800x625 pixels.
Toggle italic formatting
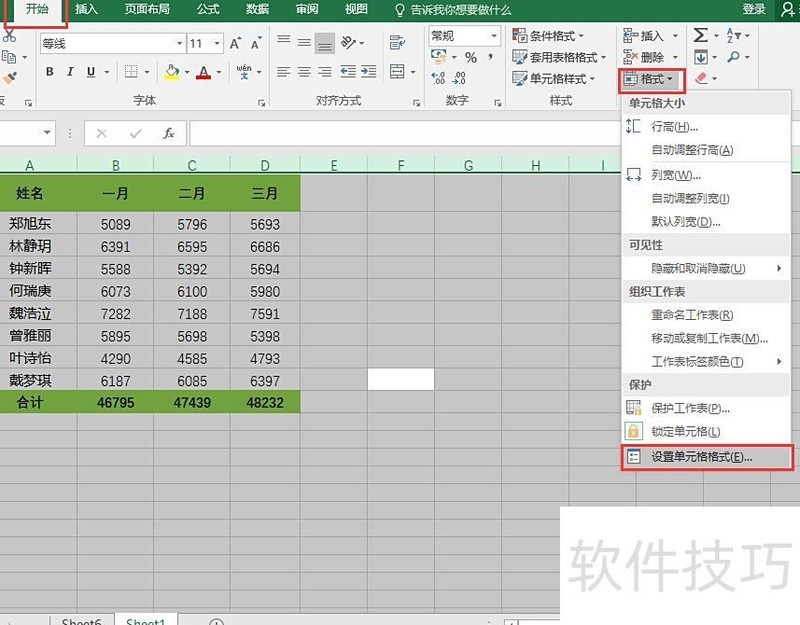[69, 72]
